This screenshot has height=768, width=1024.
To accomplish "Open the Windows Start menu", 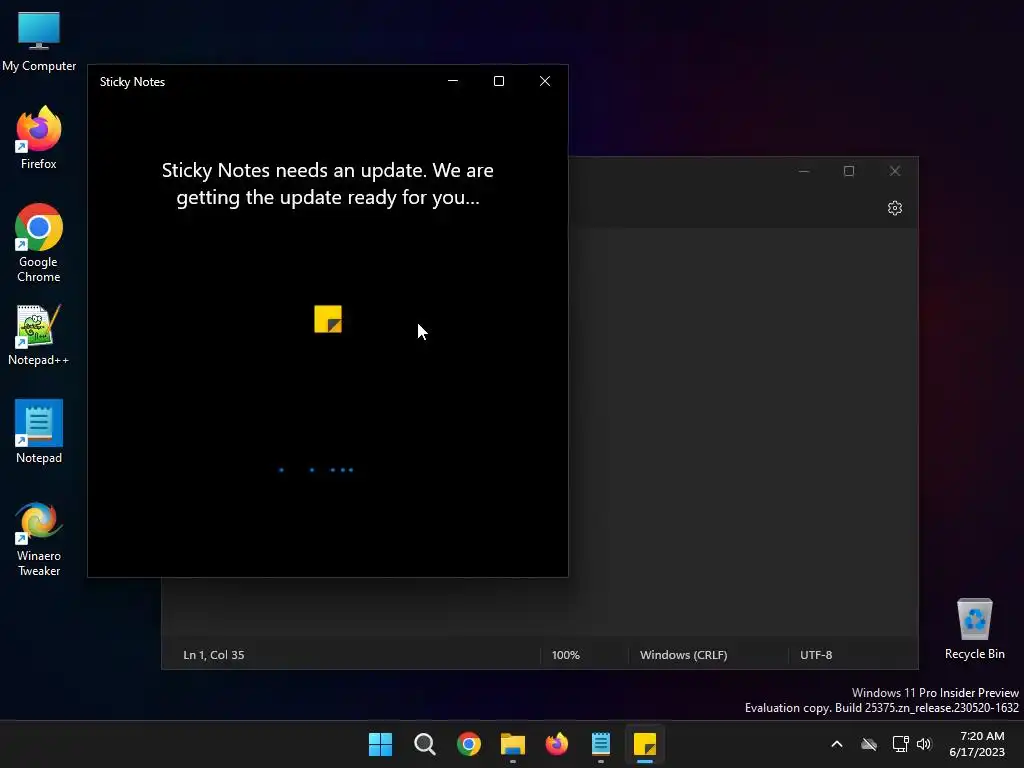I will click(x=380, y=744).
